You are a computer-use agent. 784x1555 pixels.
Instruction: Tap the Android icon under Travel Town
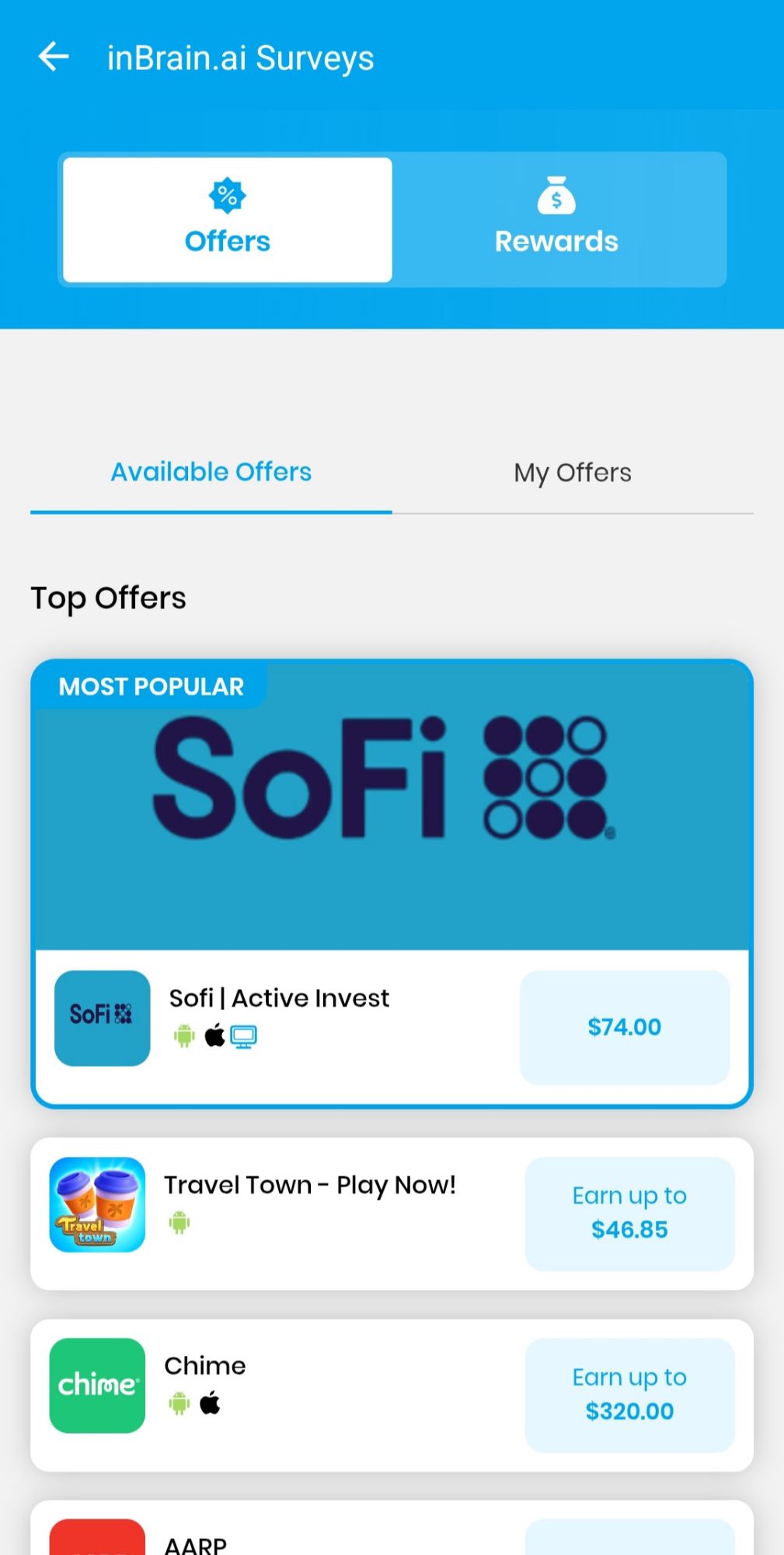tap(179, 1223)
